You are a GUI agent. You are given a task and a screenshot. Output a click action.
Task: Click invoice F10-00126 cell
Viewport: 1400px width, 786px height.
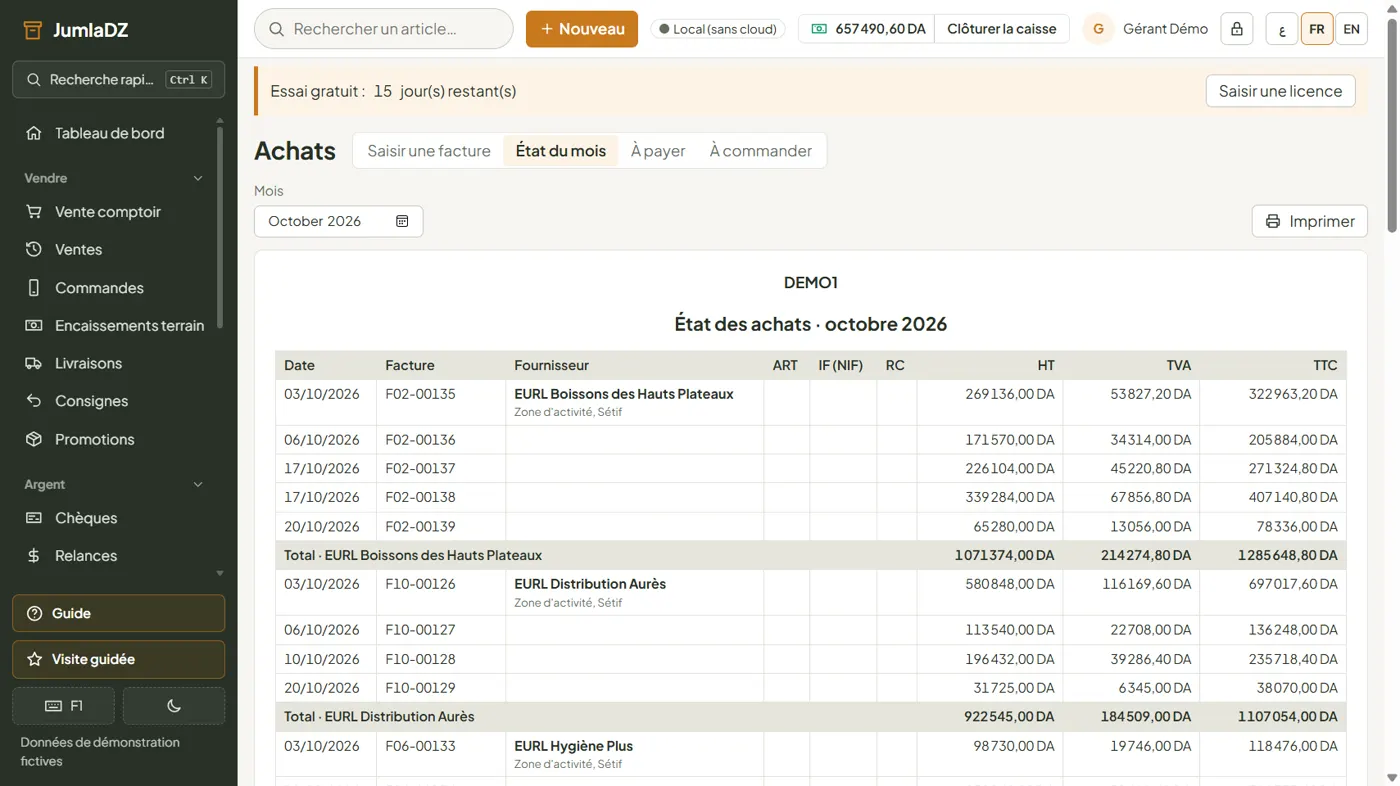click(x=441, y=593)
